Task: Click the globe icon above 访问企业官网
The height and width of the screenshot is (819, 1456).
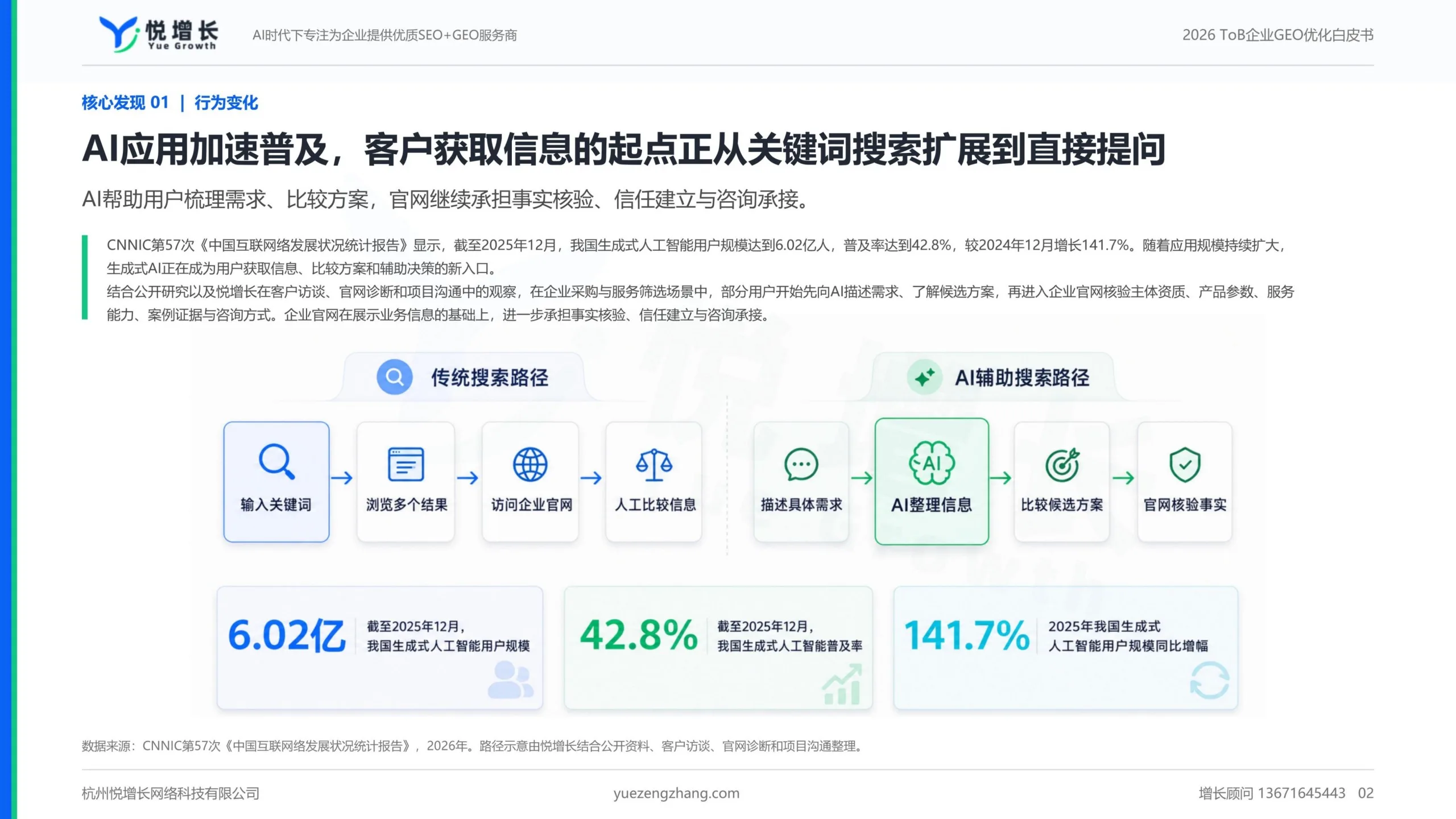Action: [530, 464]
